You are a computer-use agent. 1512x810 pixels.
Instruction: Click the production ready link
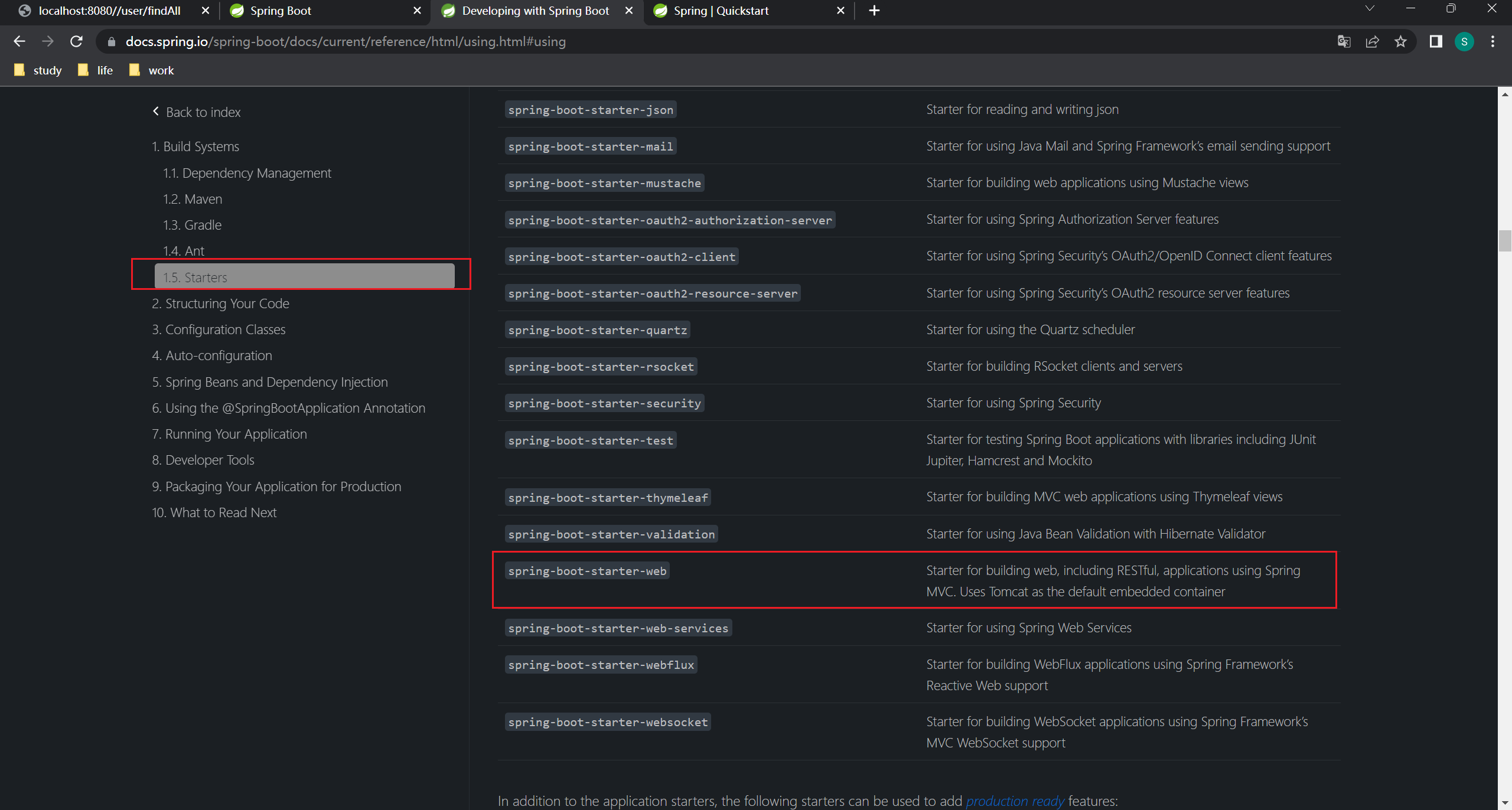(x=1015, y=801)
